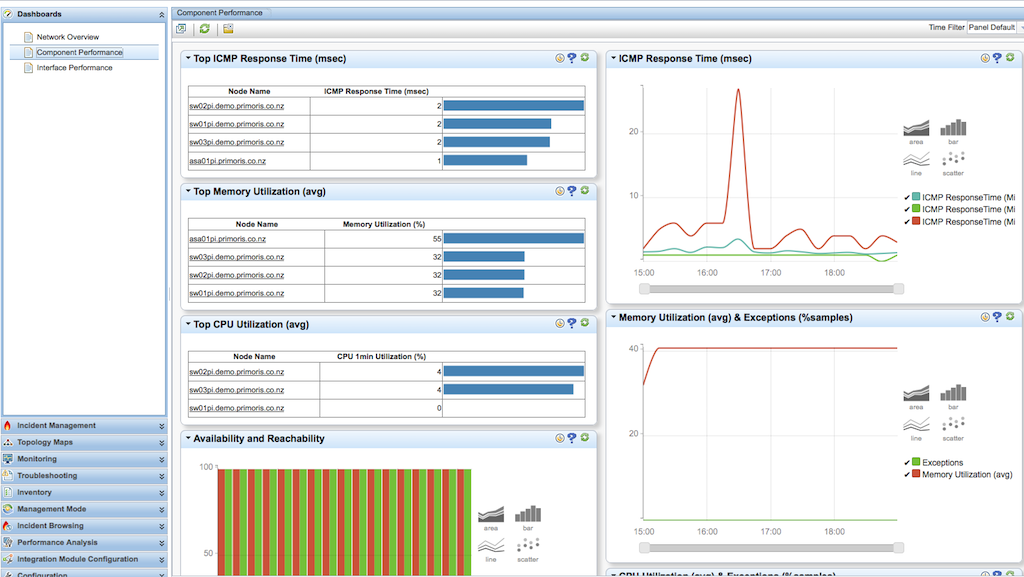Switch Availability and Reachability chart to bar
Image resolution: width=1024 pixels, height=577 pixels.
(528, 518)
